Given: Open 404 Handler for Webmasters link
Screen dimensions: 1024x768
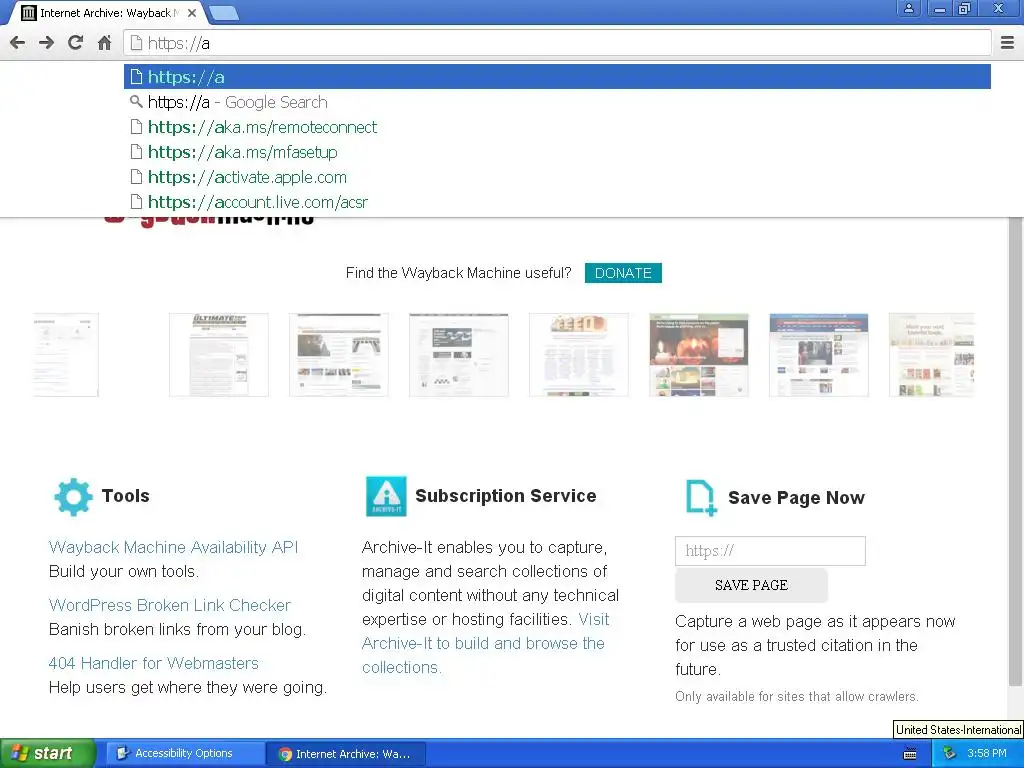Looking at the screenshot, I should click(153, 664).
